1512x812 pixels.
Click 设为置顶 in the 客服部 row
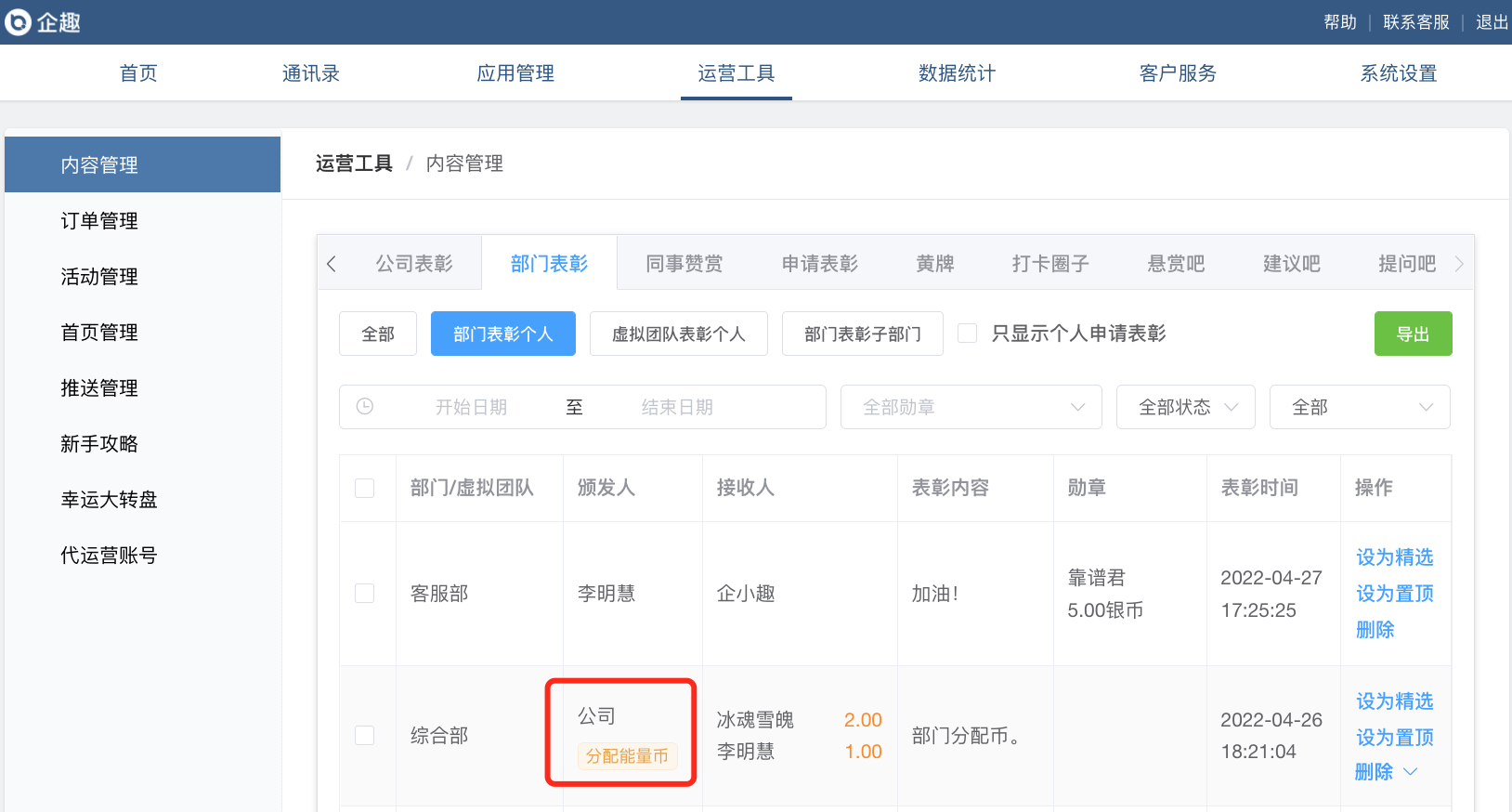coord(1395,593)
